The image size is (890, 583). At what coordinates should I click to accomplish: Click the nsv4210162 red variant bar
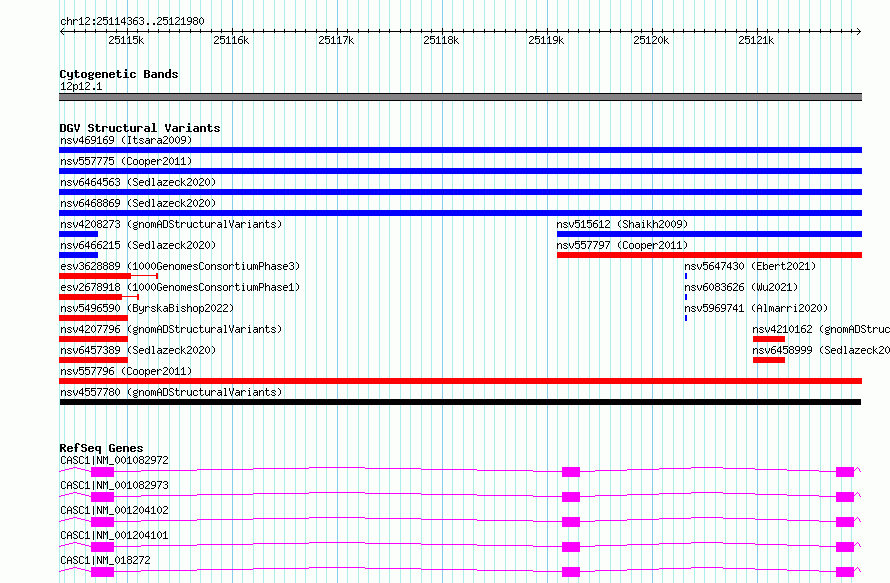(x=769, y=339)
